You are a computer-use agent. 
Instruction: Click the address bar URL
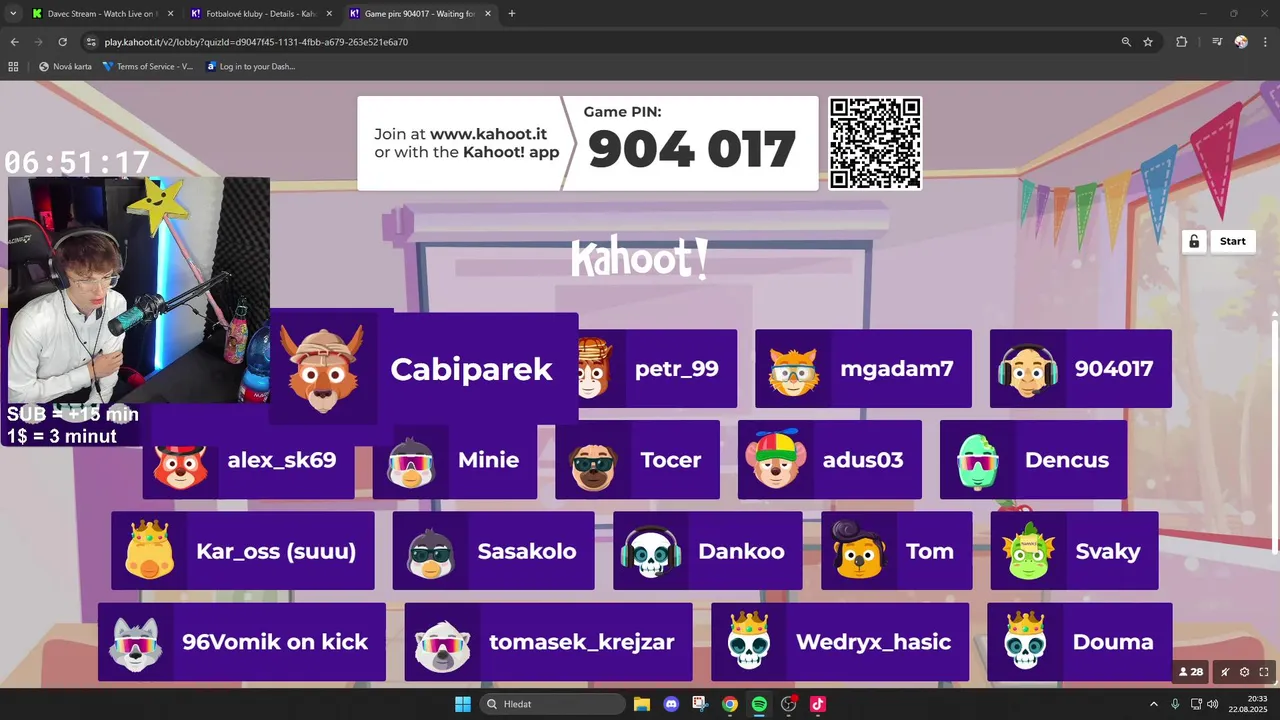pos(256,42)
